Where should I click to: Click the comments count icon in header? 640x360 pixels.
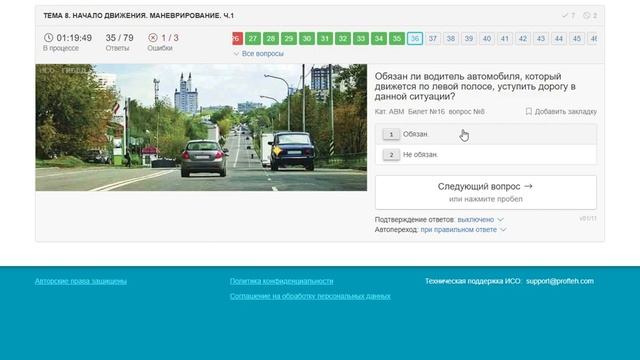[587, 16]
